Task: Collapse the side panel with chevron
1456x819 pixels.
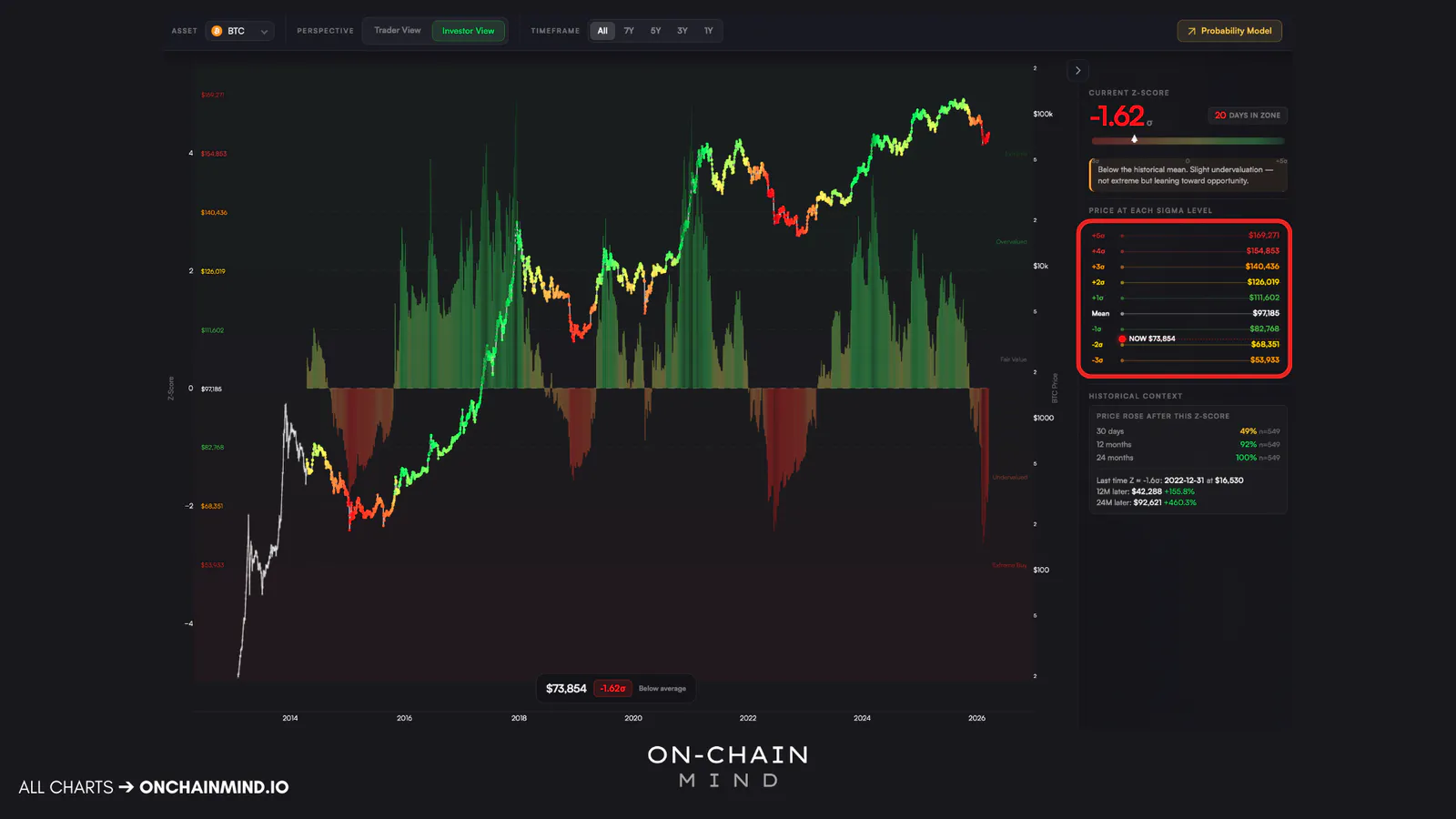Action: (x=1077, y=70)
